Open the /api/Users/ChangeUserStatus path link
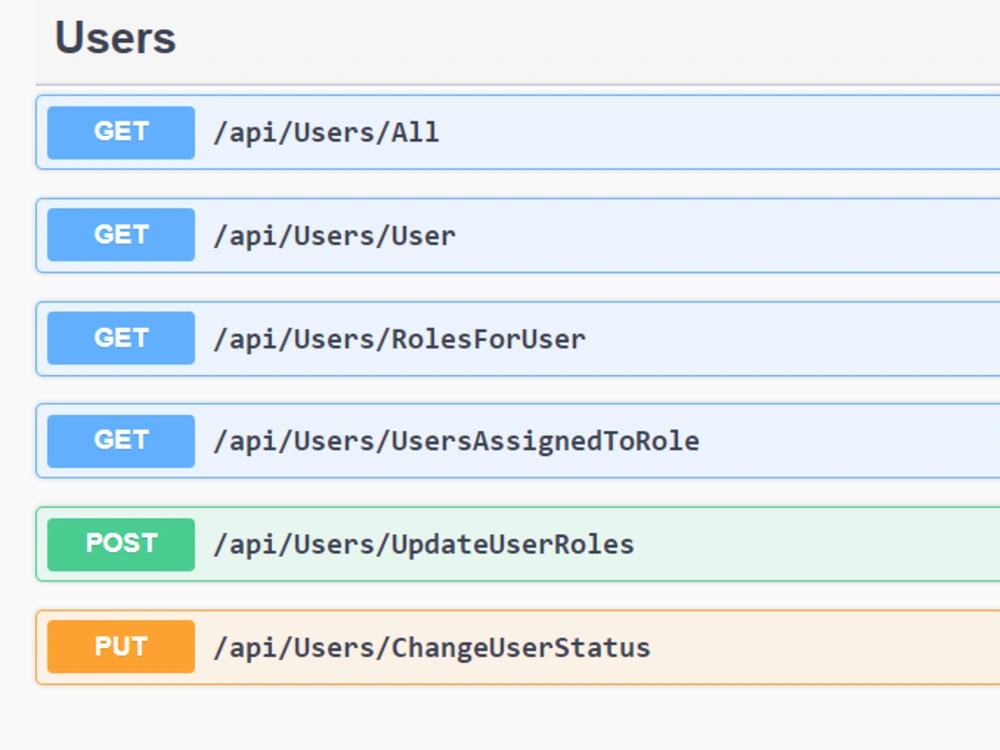 click(x=431, y=648)
